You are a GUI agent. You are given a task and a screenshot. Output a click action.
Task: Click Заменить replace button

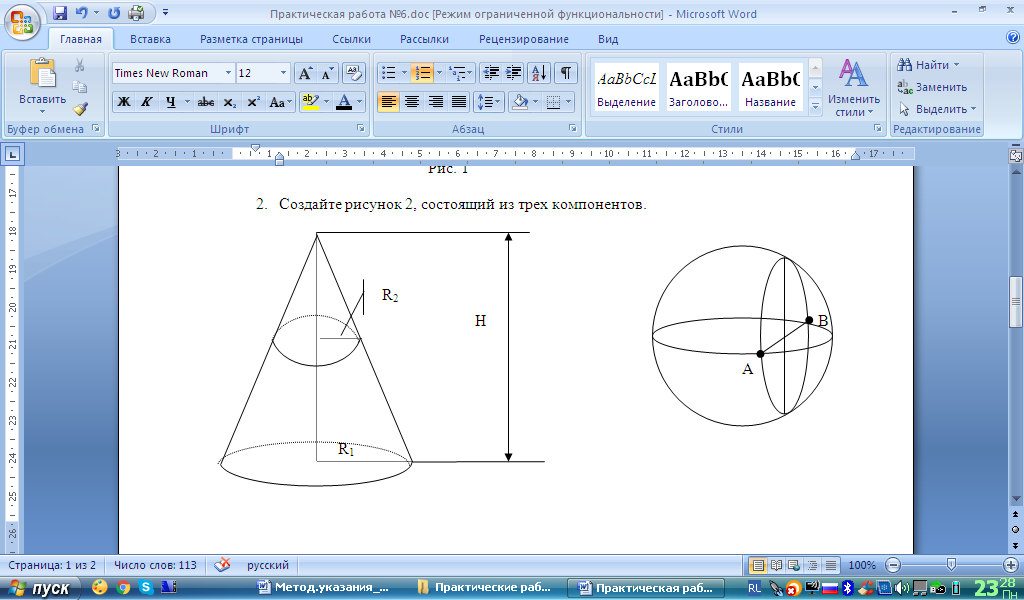(932, 87)
